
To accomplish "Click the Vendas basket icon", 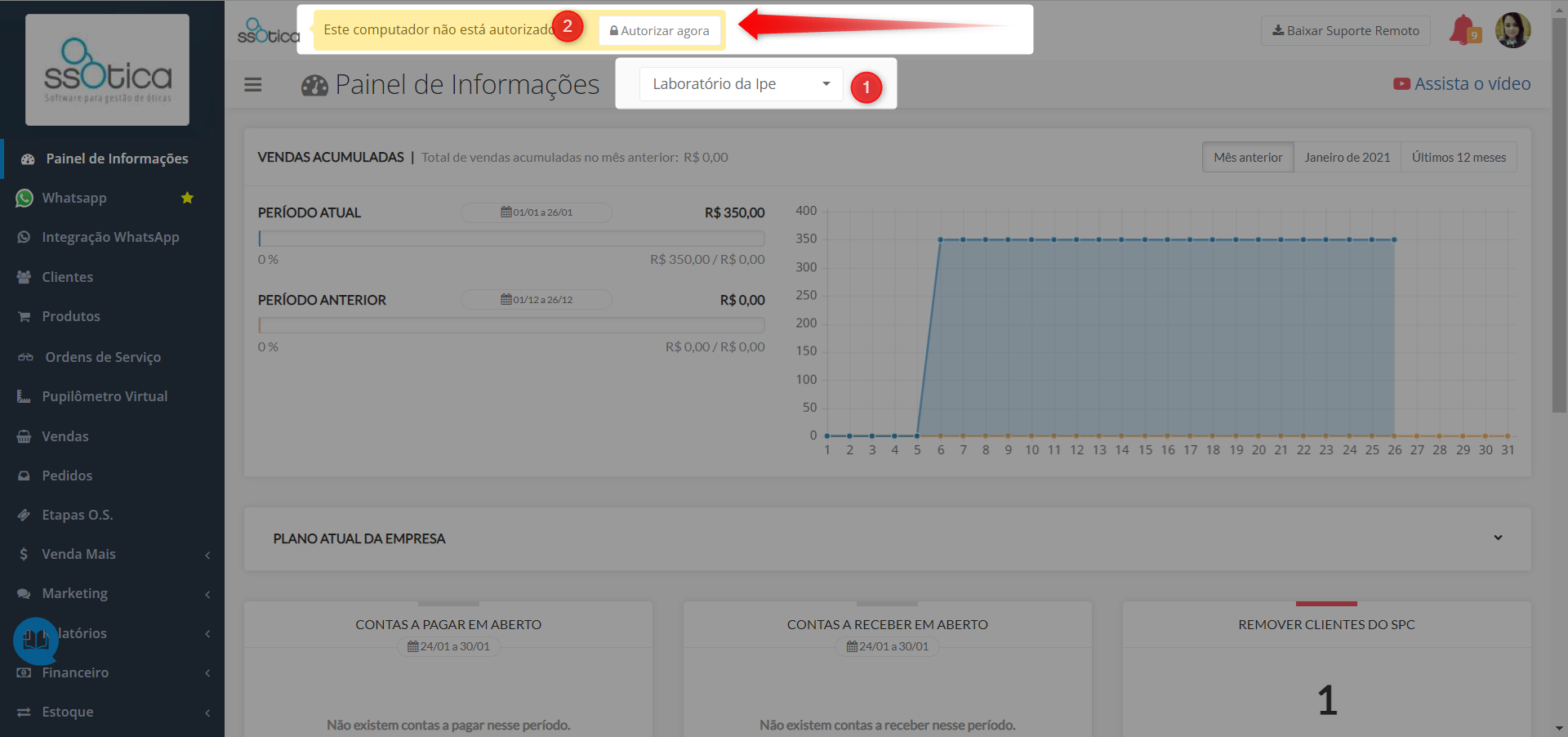I will (x=24, y=436).
